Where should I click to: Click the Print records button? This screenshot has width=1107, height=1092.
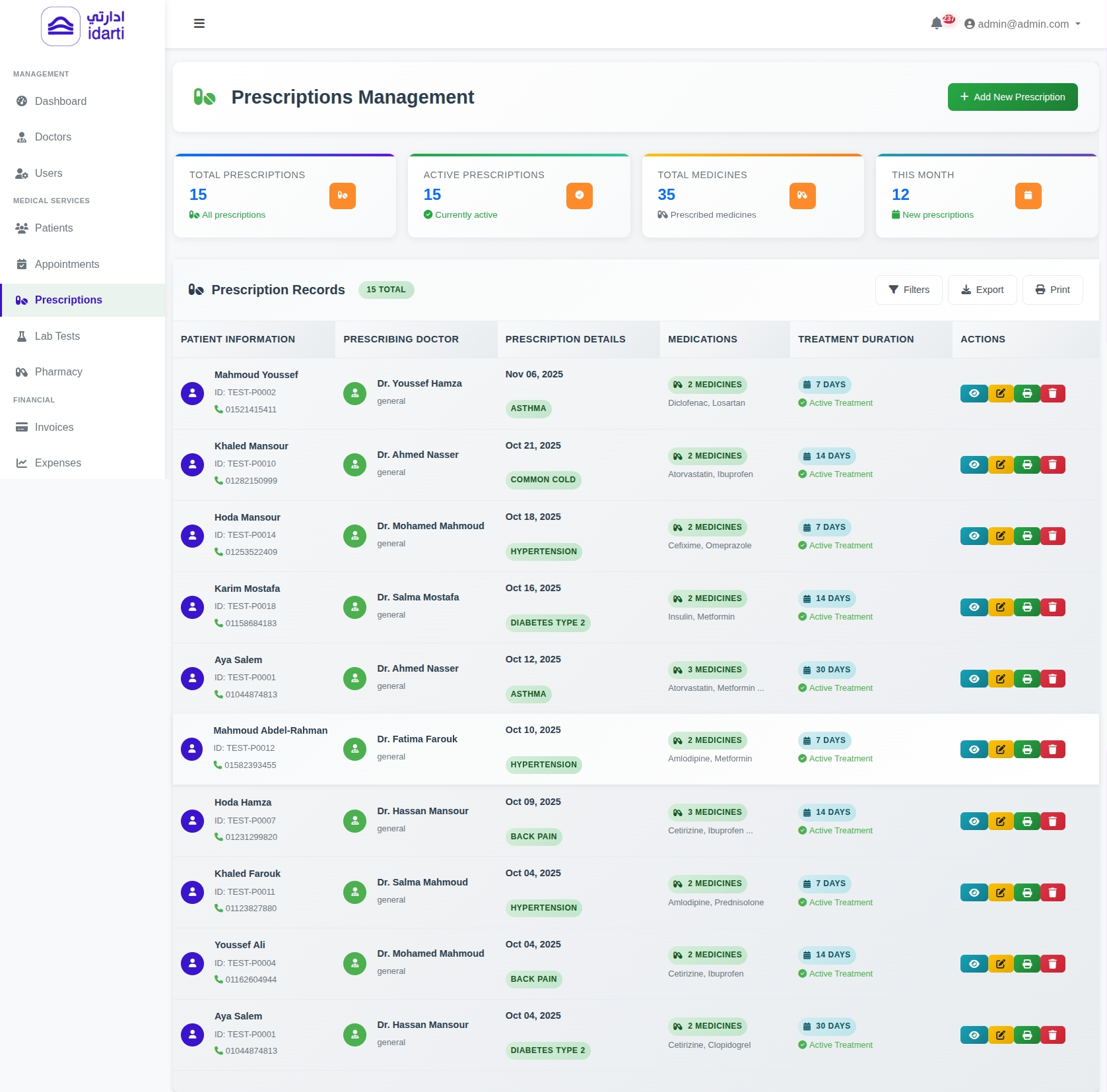point(1052,290)
